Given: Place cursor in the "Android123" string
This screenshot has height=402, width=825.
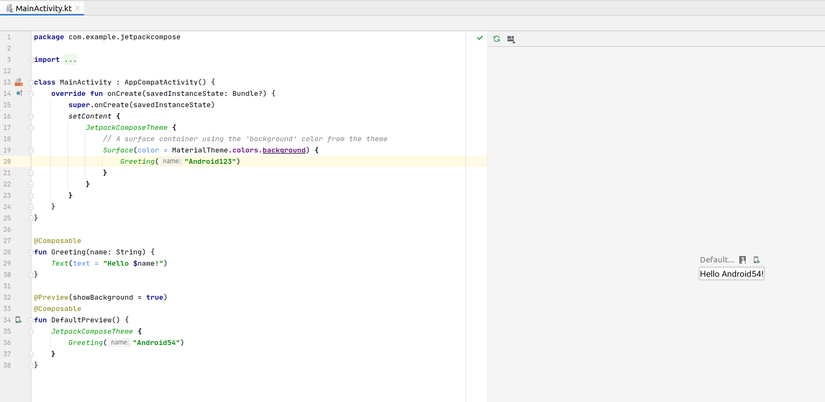Looking at the screenshot, I should [212, 162].
